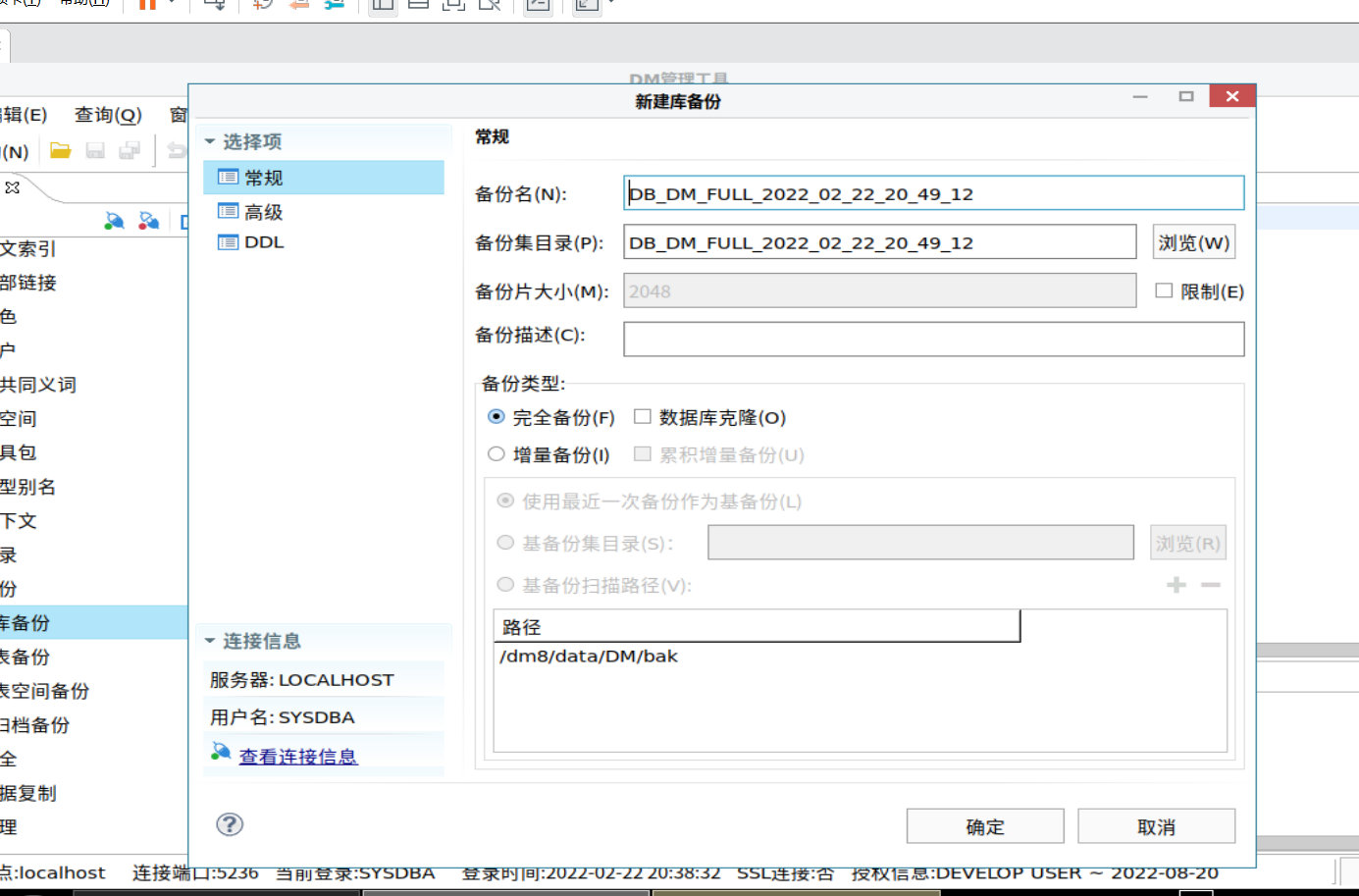Click the 路径 column header
1359x896 pixels.
(x=757, y=626)
